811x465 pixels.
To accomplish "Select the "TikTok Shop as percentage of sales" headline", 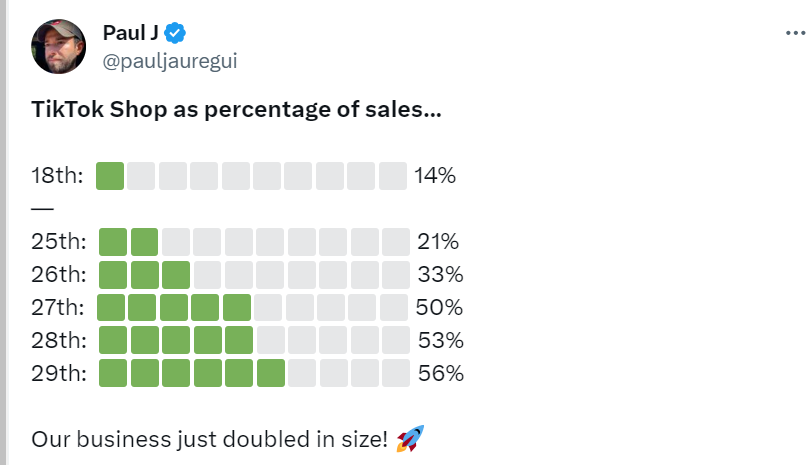I will pos(236,110).
